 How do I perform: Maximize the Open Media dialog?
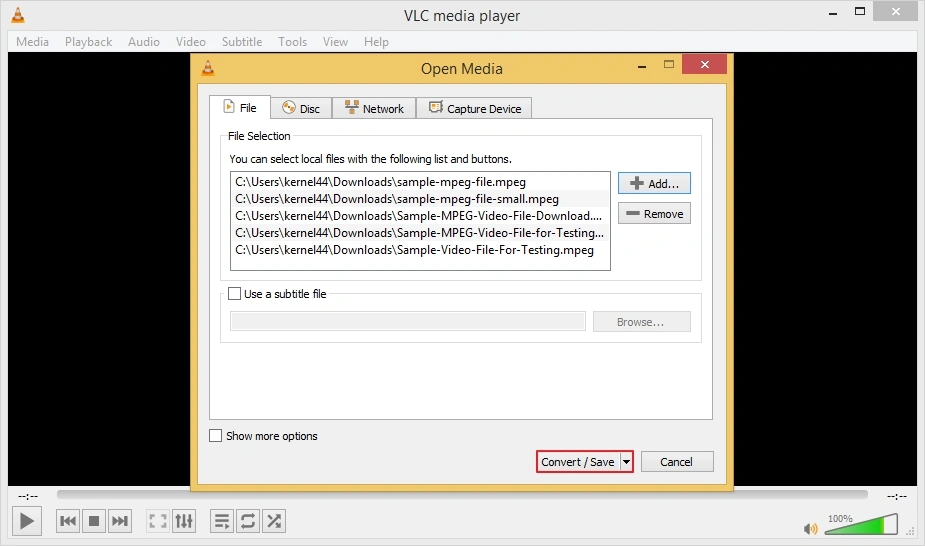[668, 65]
